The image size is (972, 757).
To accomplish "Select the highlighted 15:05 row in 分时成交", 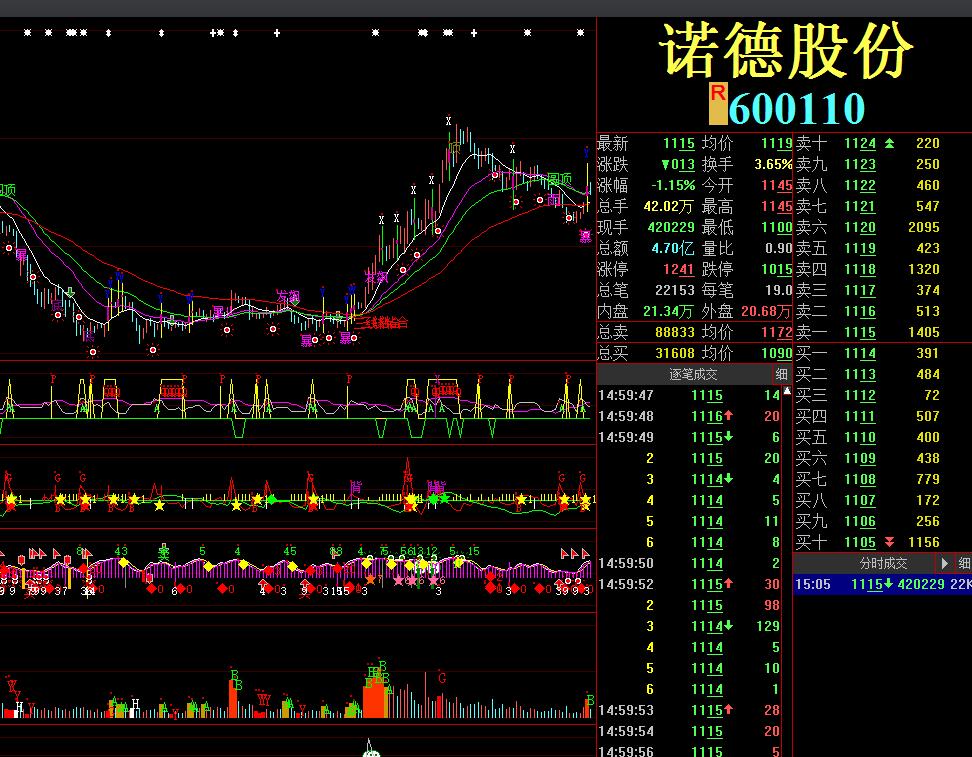I will pos(883,584).
